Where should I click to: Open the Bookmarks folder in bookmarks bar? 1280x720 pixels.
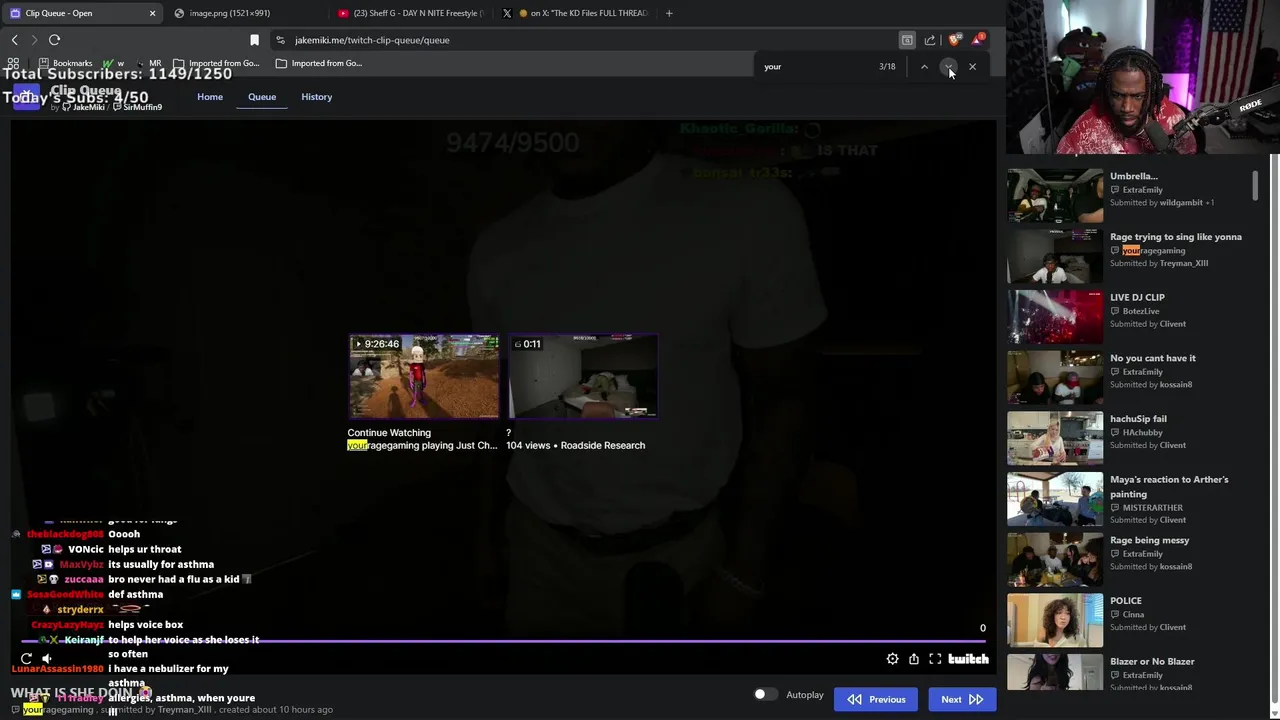(x=65, y=63)
